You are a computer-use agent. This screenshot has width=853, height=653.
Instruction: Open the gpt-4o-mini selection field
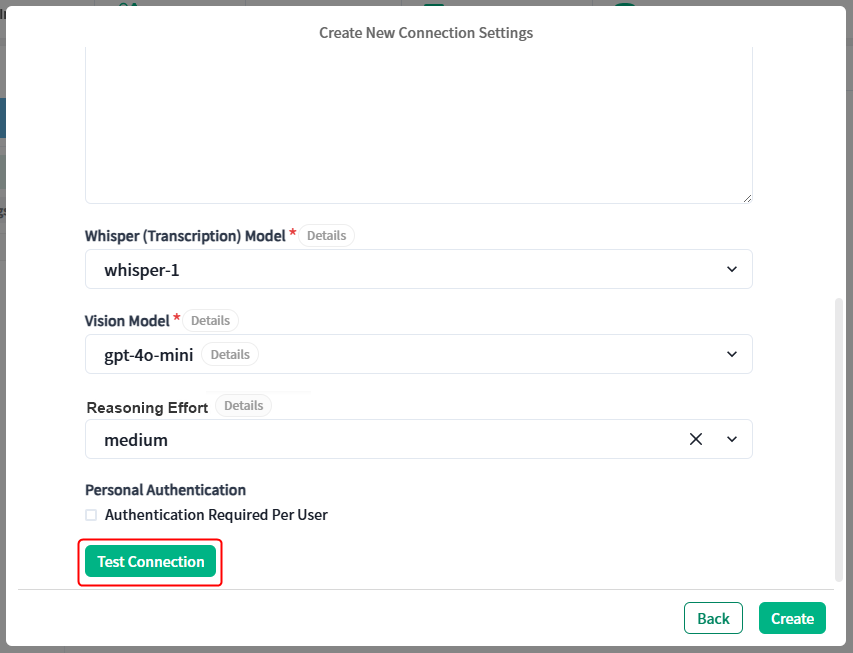[419, 354]
